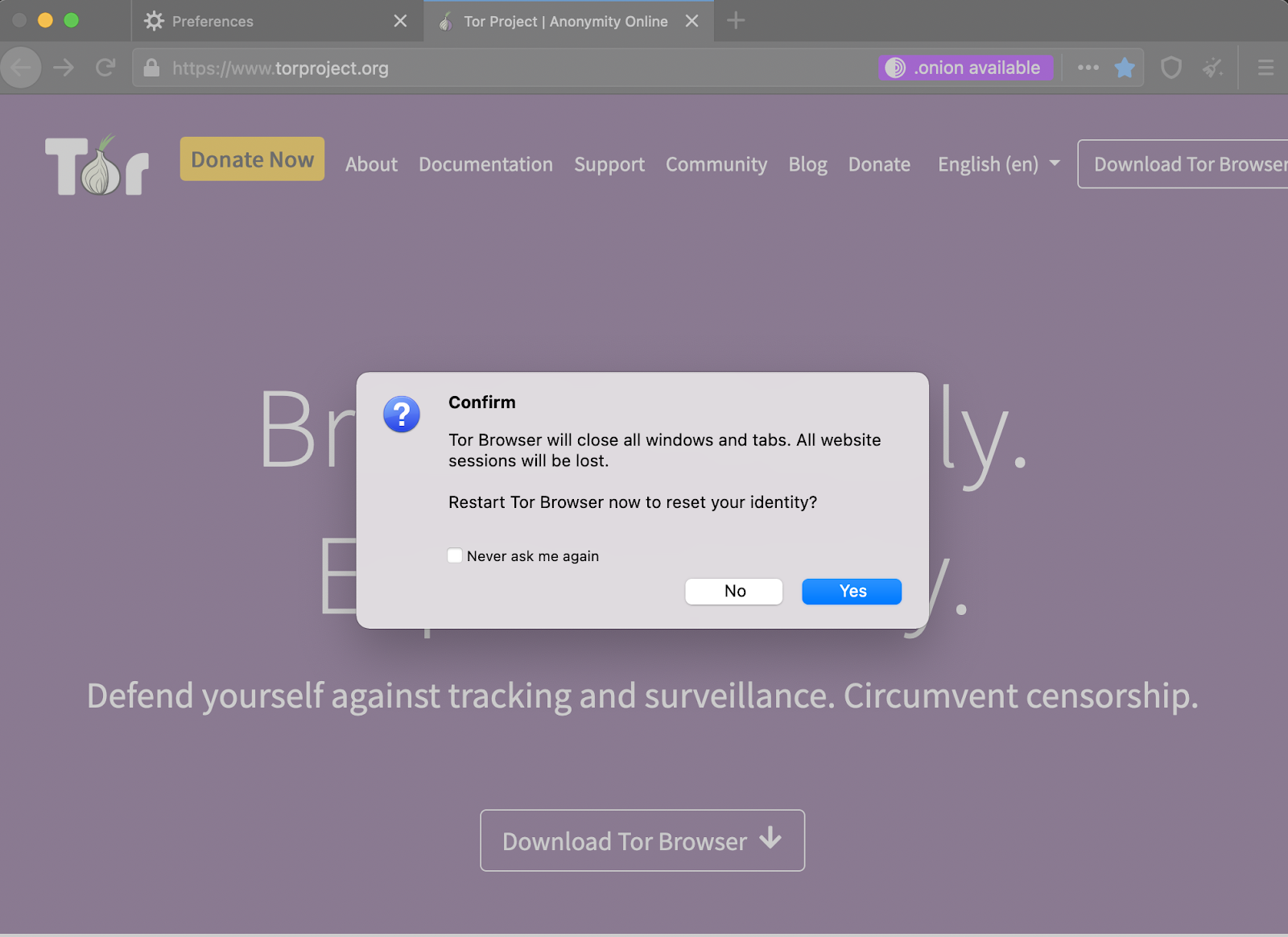Open the About page link
This screenshot has width=1288, height=937.
[x=372, y=164]
